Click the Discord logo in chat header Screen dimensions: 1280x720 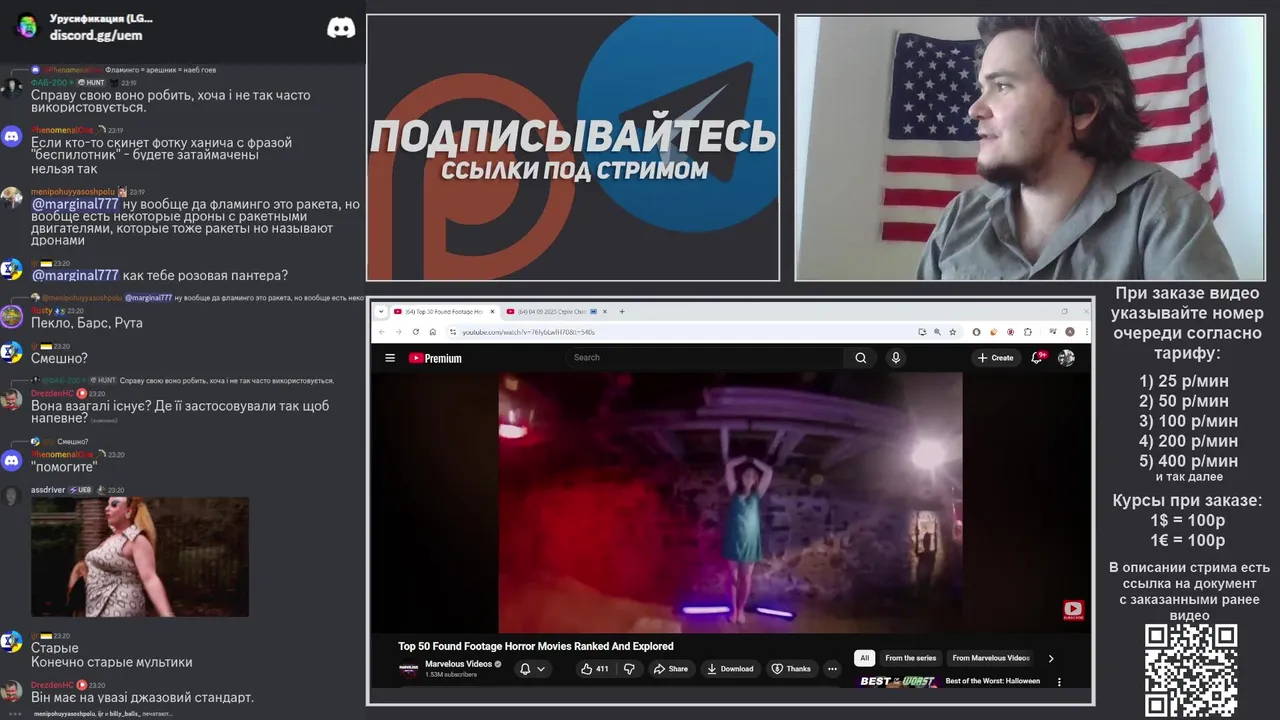click(341, 28)
